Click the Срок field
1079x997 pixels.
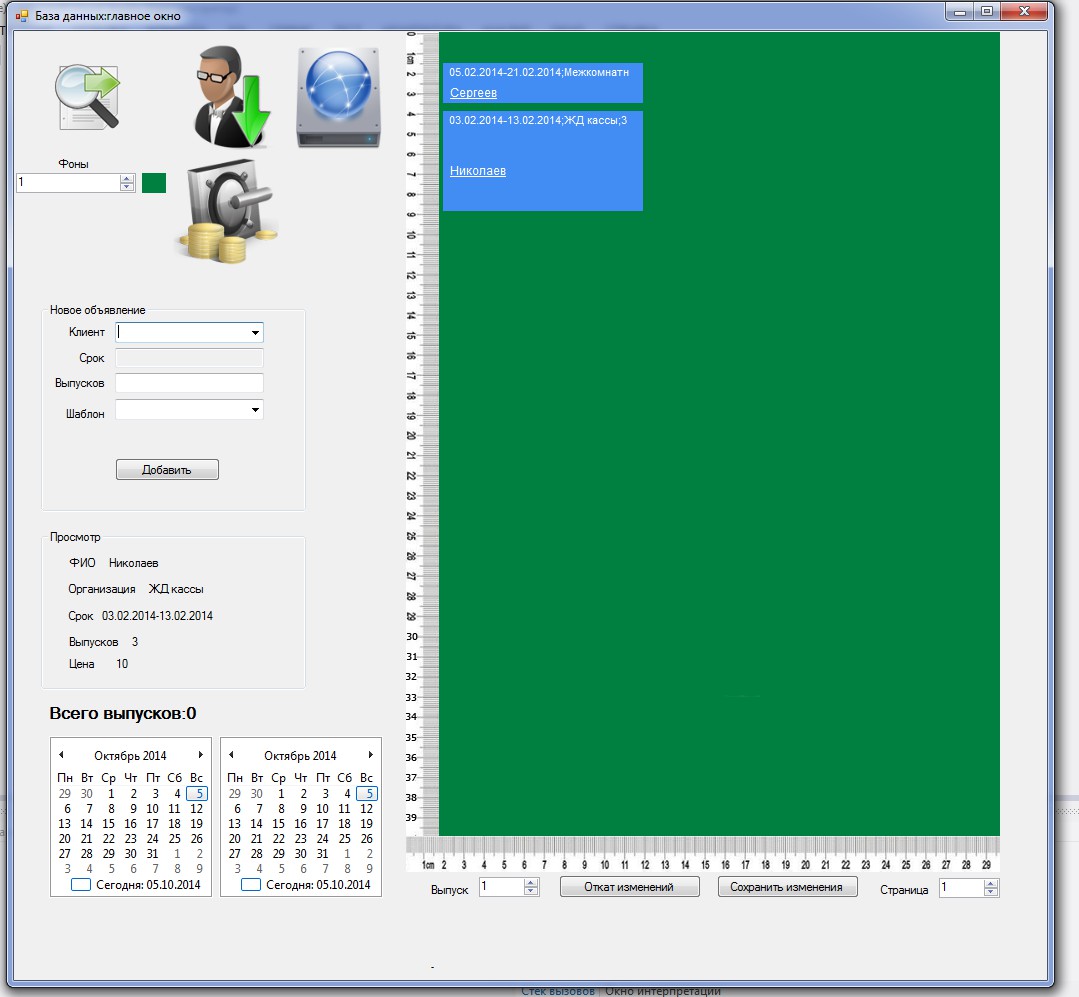coord(189,358)
